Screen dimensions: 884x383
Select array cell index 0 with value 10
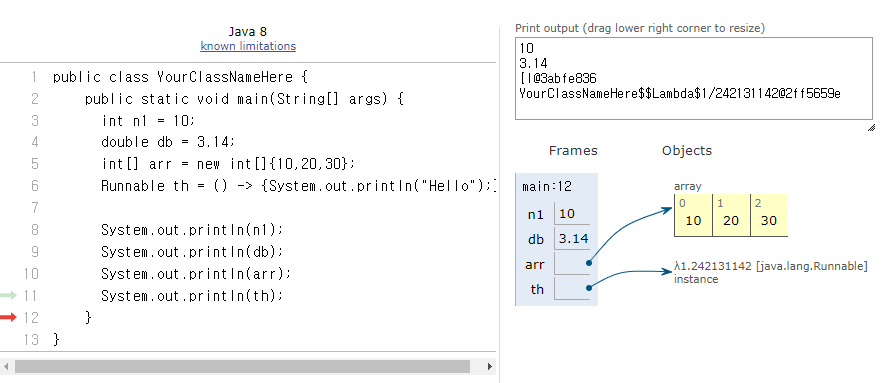pyautogui.click(x=693, y=215)
